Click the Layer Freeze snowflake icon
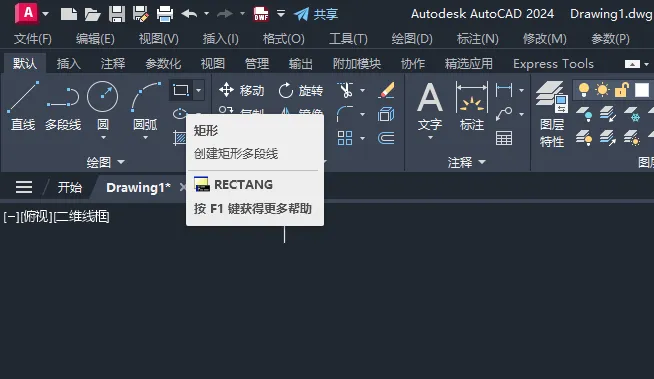Image resolution: width=654 pixels, height=379 pixels. point(631,114)
